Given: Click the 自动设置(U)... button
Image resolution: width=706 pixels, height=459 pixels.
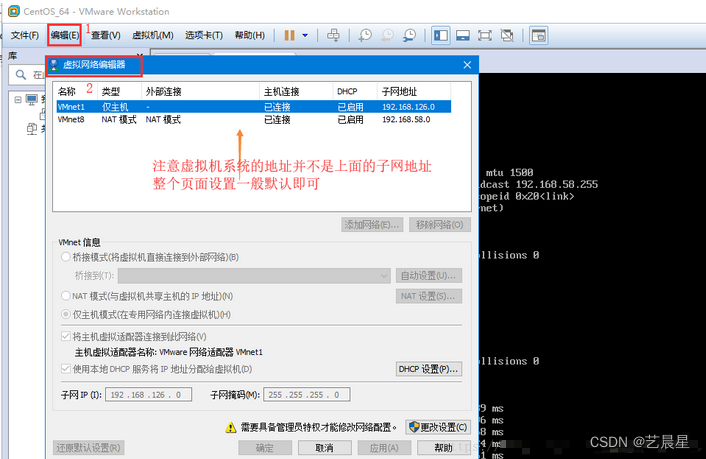Looking at the screenshot, I should [x=429, y=276].
